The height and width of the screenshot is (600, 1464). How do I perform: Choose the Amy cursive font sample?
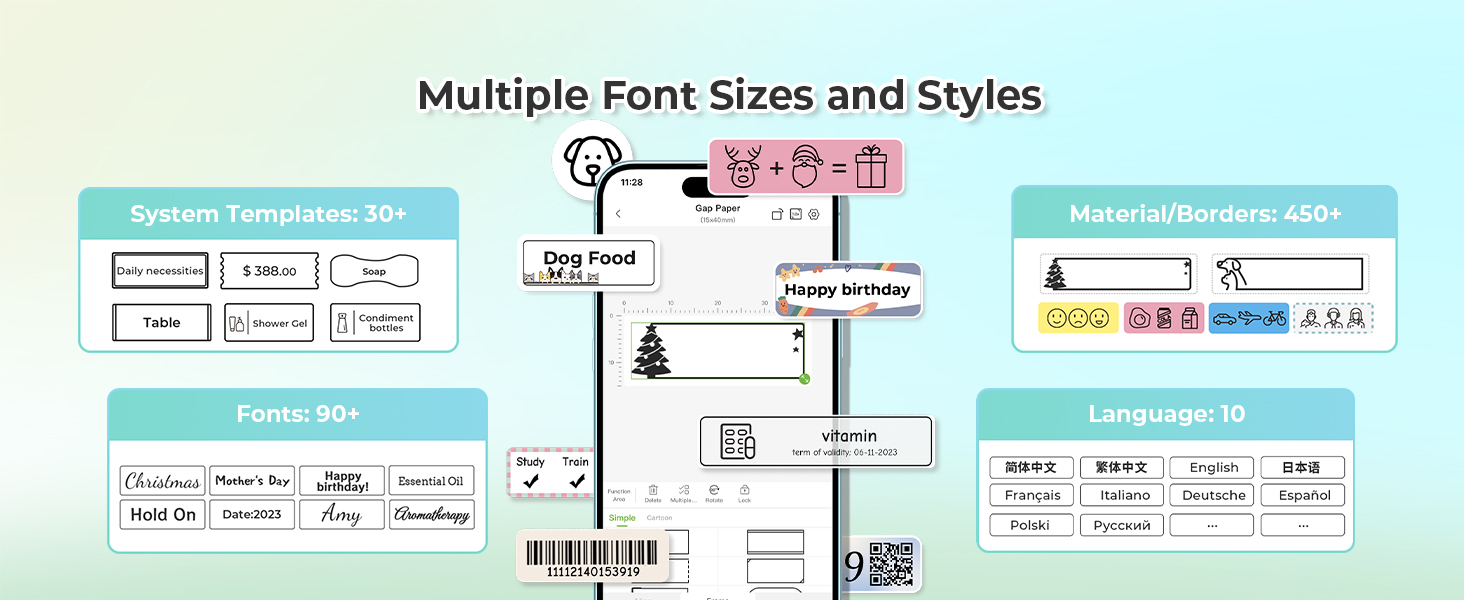(342, 514)
